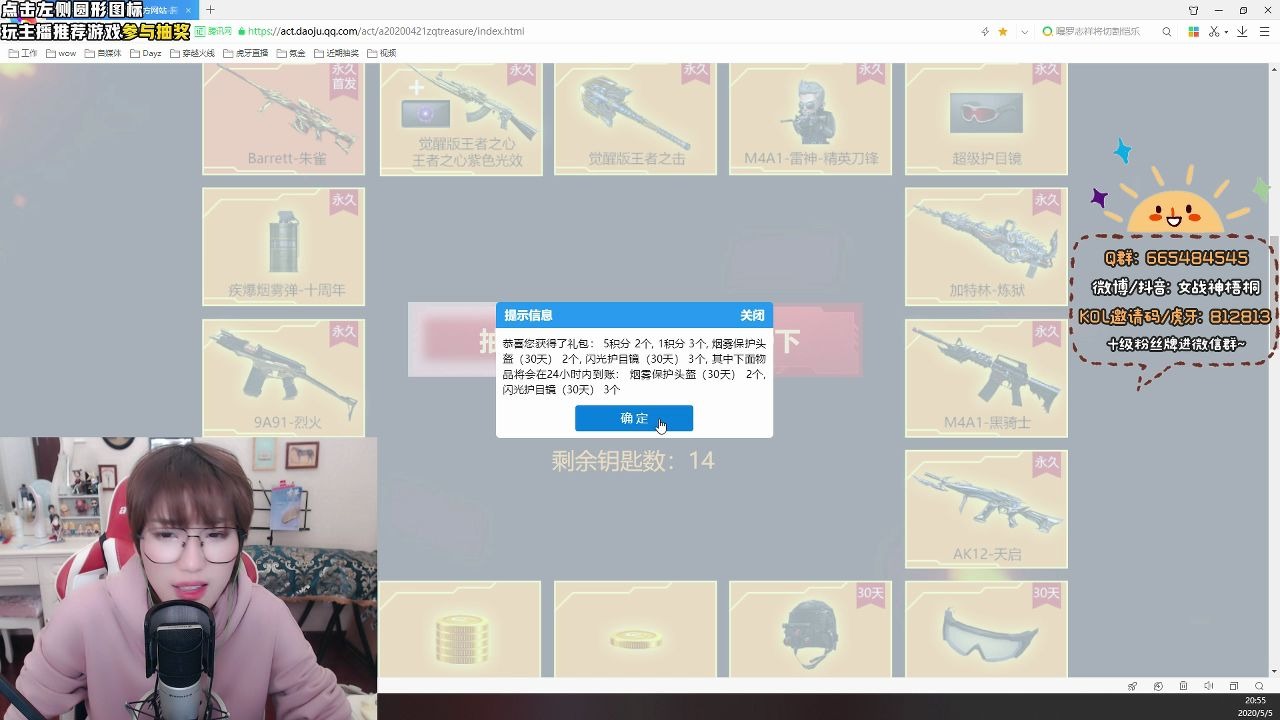
Task: Select the M4A1-雷神-精英刀锋 prize card
Action: click(x=810, y=118)
